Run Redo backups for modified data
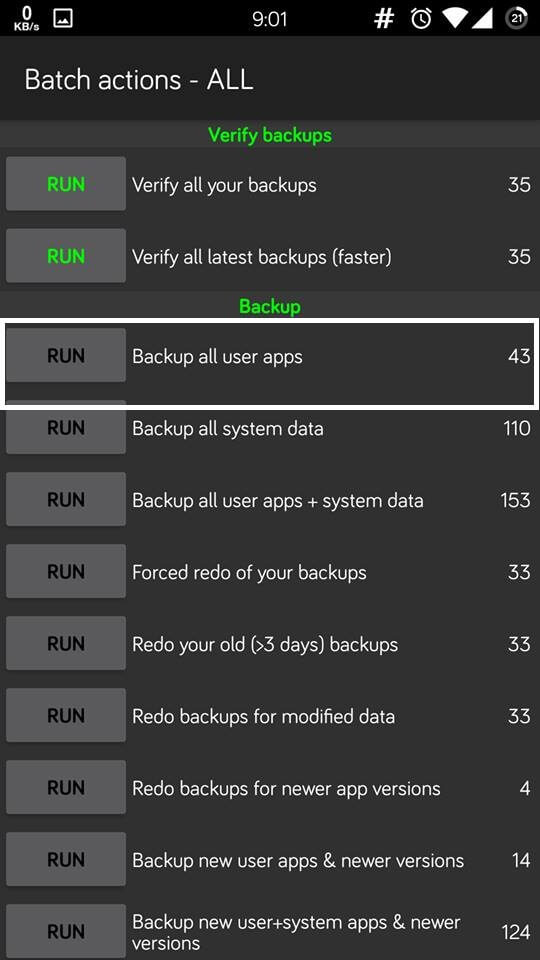The height and width of the screenshot is (960, 540). [66, 715]
